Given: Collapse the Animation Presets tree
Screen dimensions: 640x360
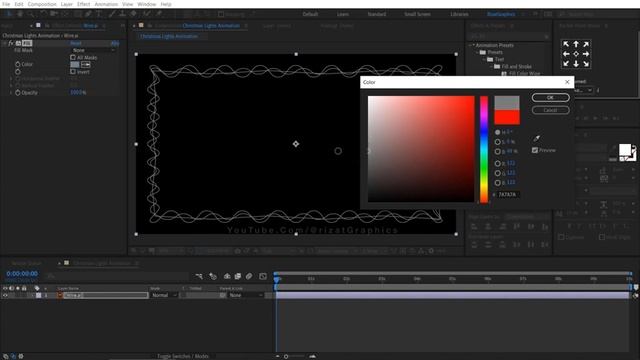Looking at the screenshot, I should pyautogui.click(x=471, y=45).
